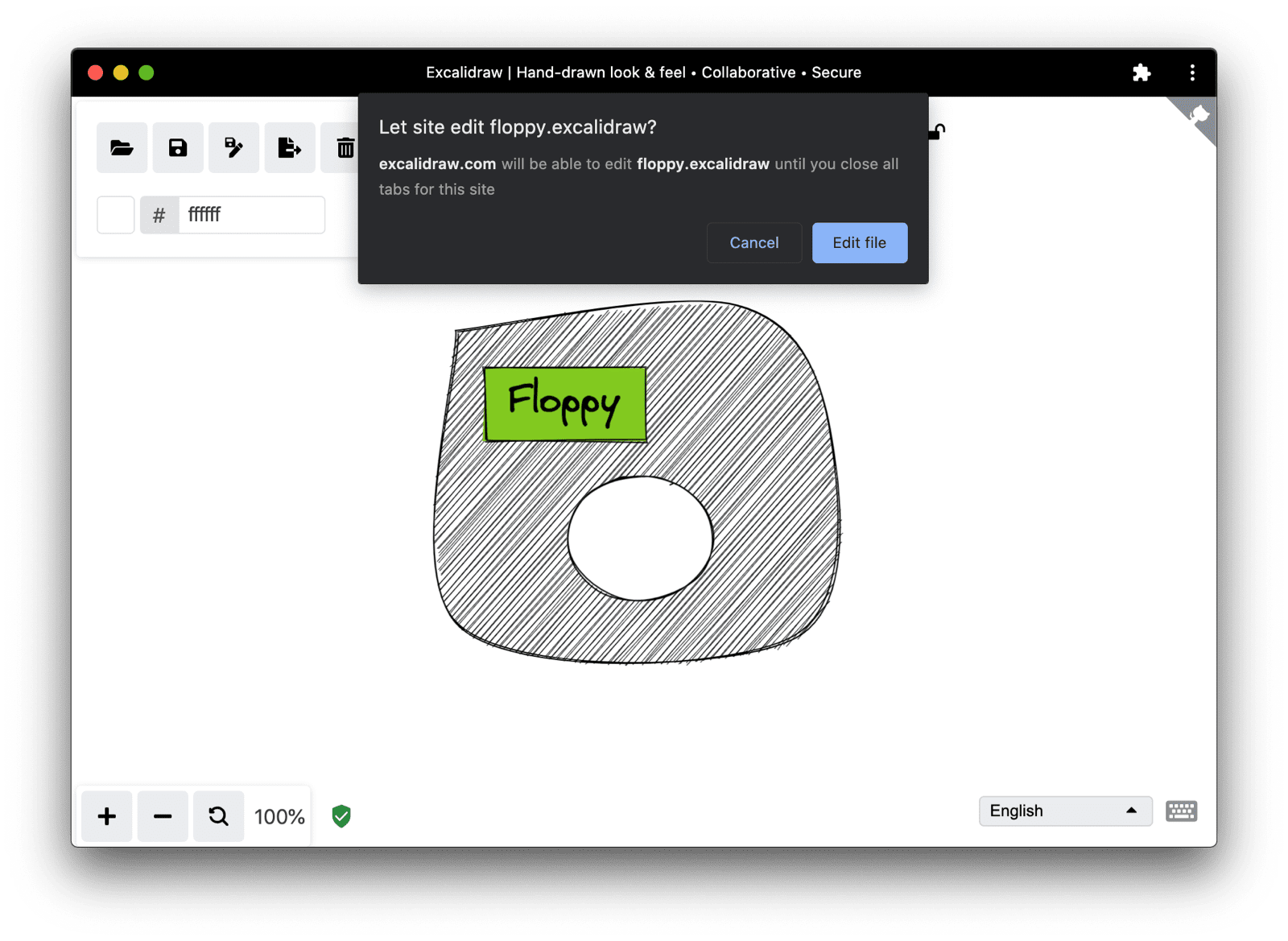
Task: Click the save-as pencil icon
Action: pyautogui.click(x=233, y=147)
